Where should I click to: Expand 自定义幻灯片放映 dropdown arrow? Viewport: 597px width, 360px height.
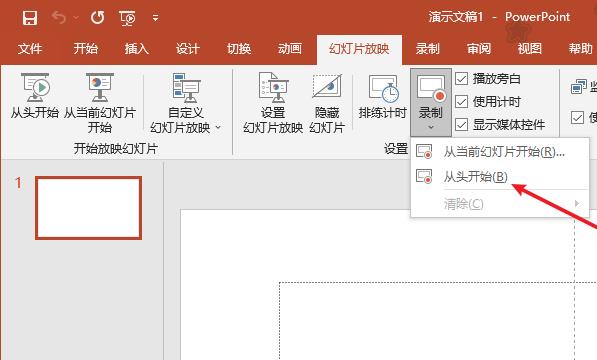(x=218, y=127)
